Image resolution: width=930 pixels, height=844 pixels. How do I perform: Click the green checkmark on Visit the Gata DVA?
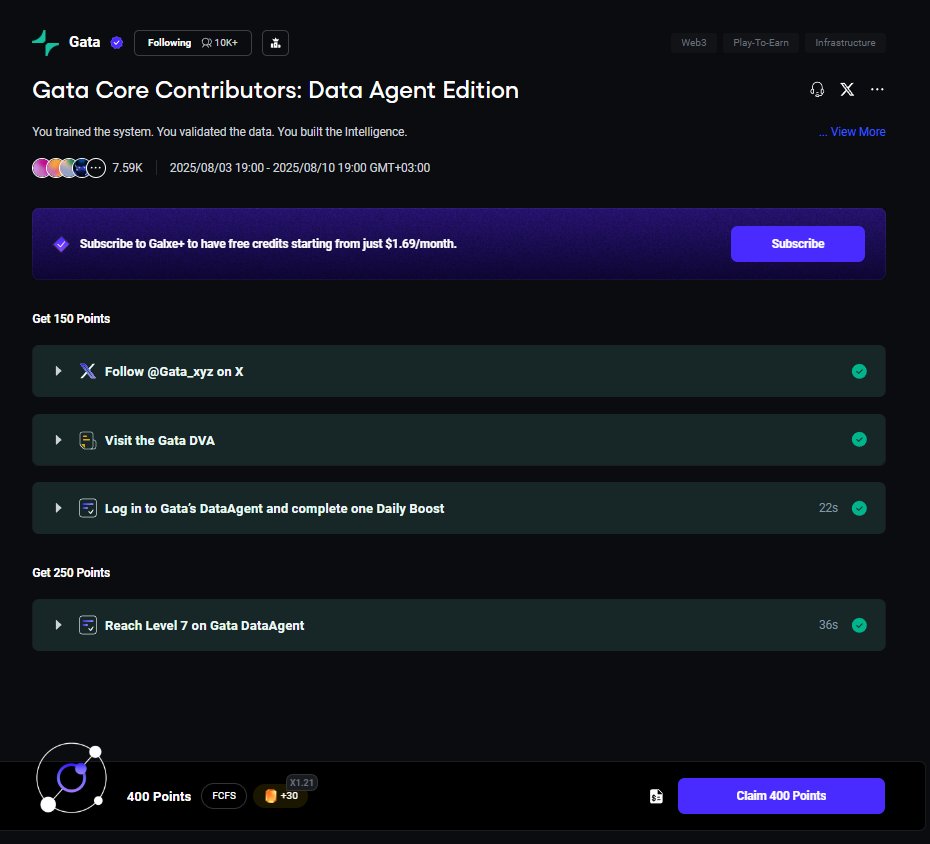859,439
